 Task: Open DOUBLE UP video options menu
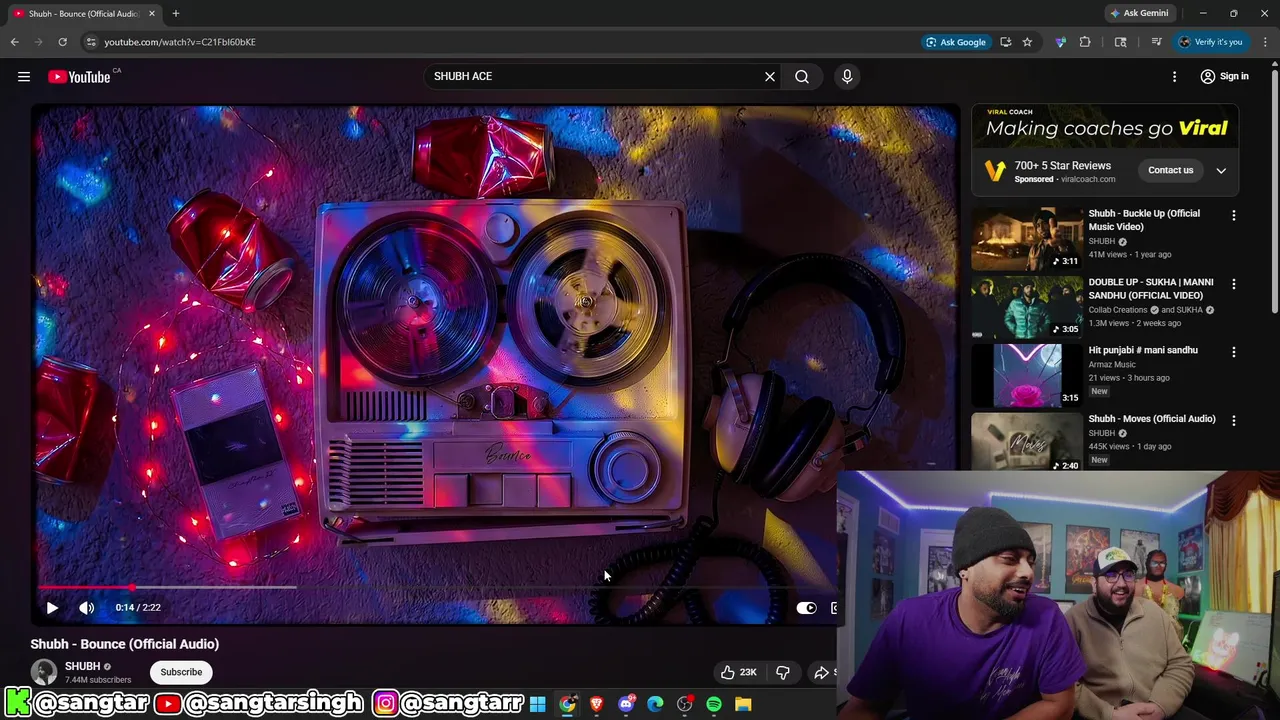tap(1233, 284)
